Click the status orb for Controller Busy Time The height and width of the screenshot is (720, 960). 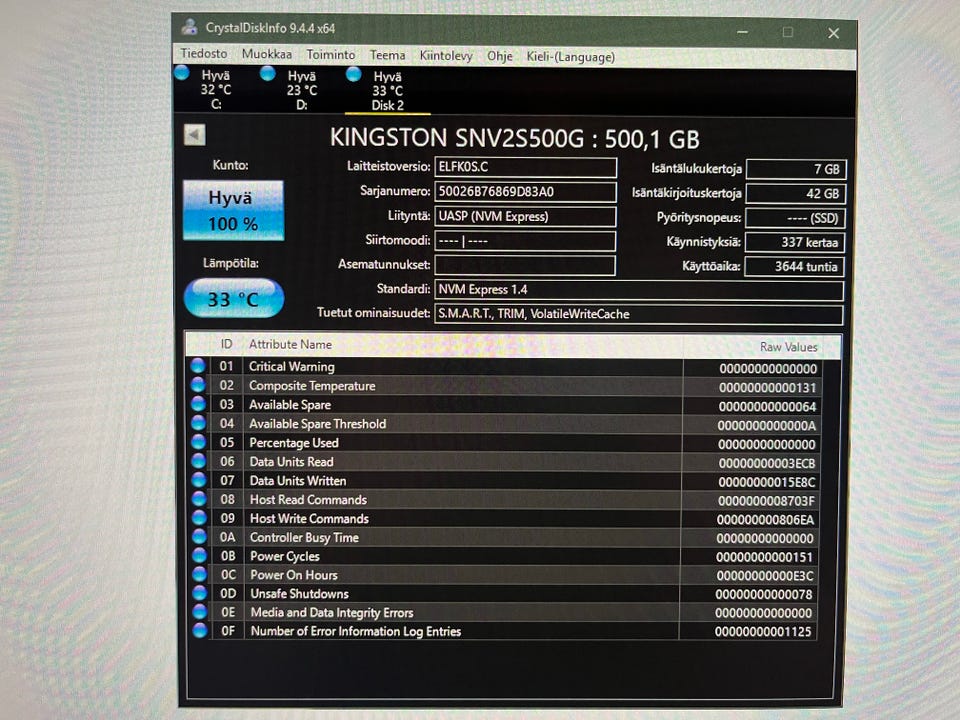tap(200, 536)
